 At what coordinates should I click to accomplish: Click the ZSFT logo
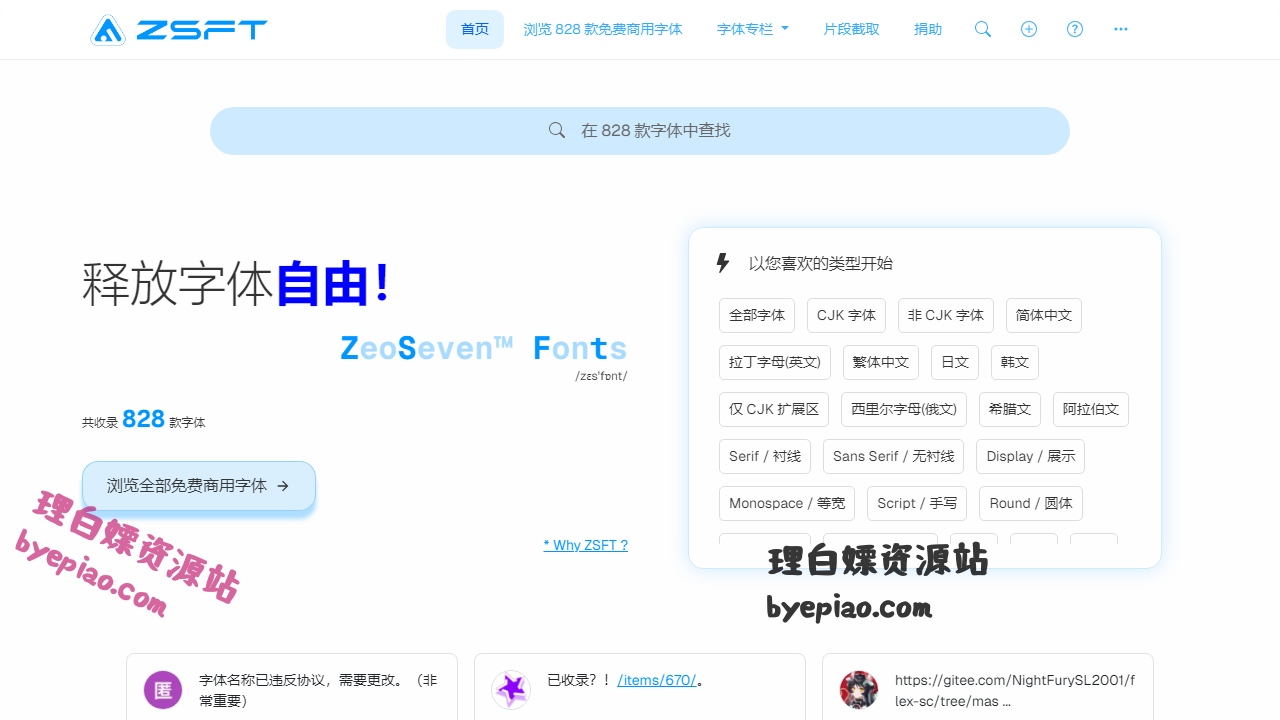[x=179, y=30]
